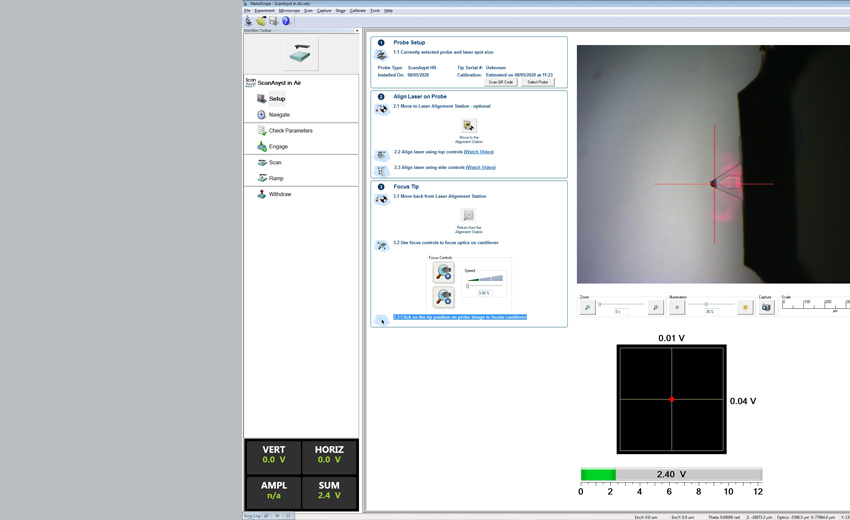Click the Probe Setup heading
The image size is (850, 520).
409,42
